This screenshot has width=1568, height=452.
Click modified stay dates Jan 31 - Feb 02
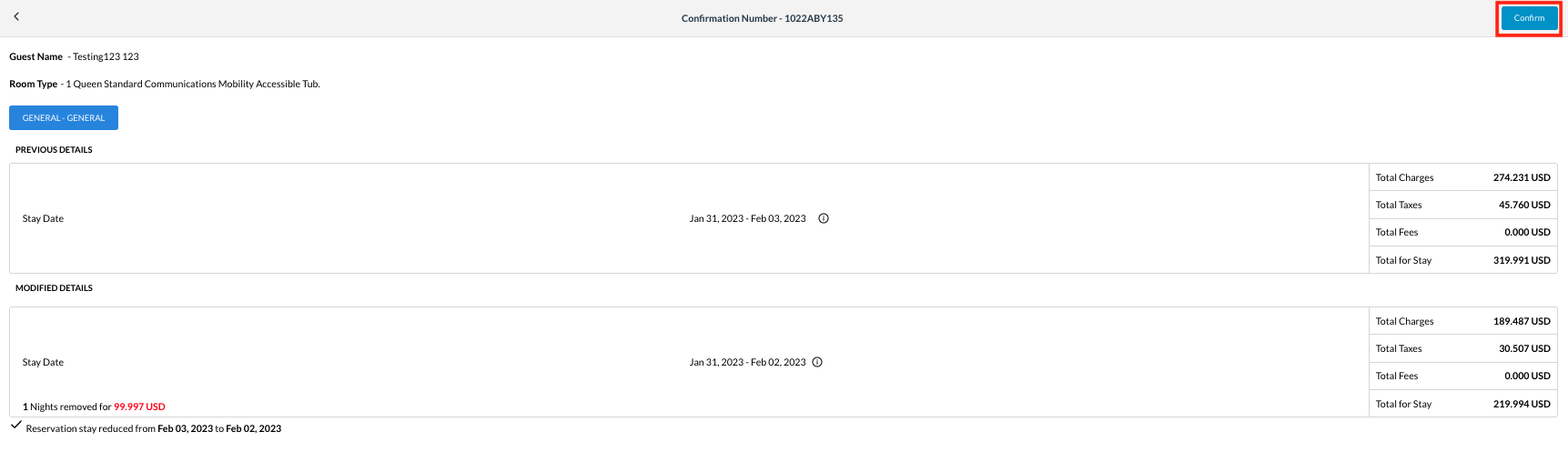point(747,362)
